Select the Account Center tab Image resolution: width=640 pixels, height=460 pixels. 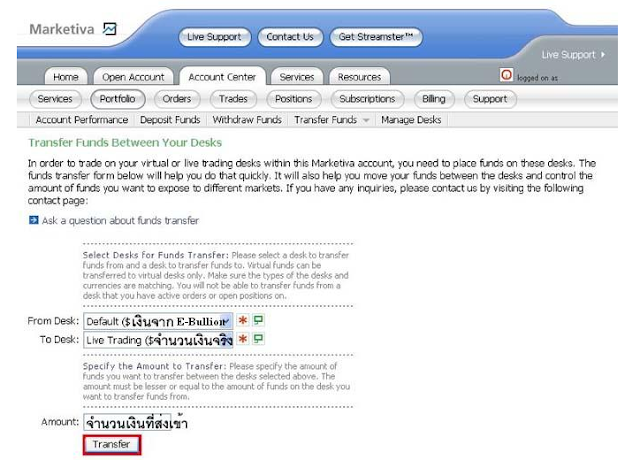pos(222,77)
